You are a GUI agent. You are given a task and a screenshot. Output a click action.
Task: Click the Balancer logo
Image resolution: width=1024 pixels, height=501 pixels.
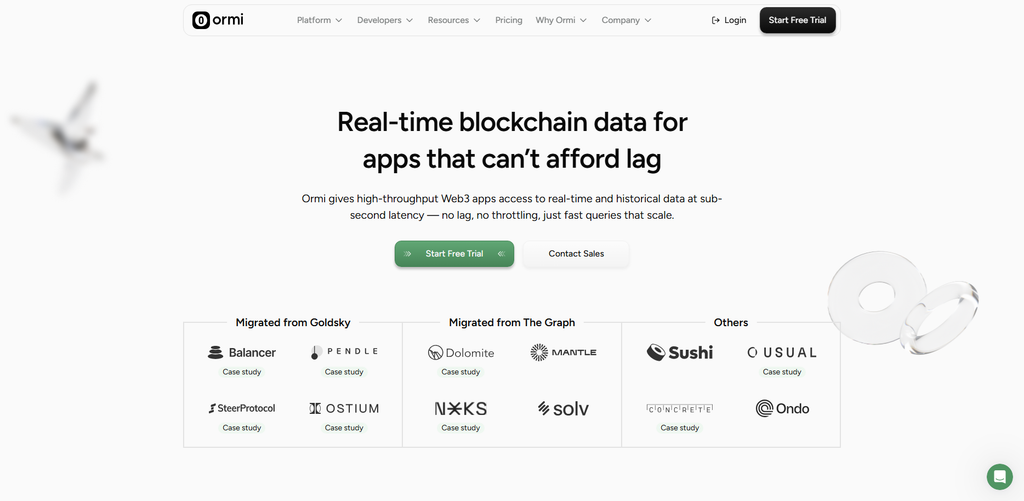click(x=242, y=353)
